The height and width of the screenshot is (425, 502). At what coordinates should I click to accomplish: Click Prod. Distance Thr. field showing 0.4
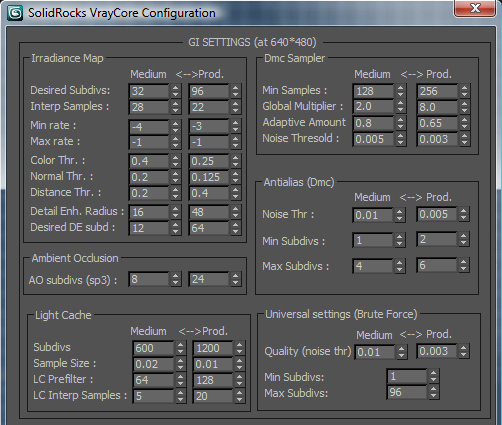(209, 193)
